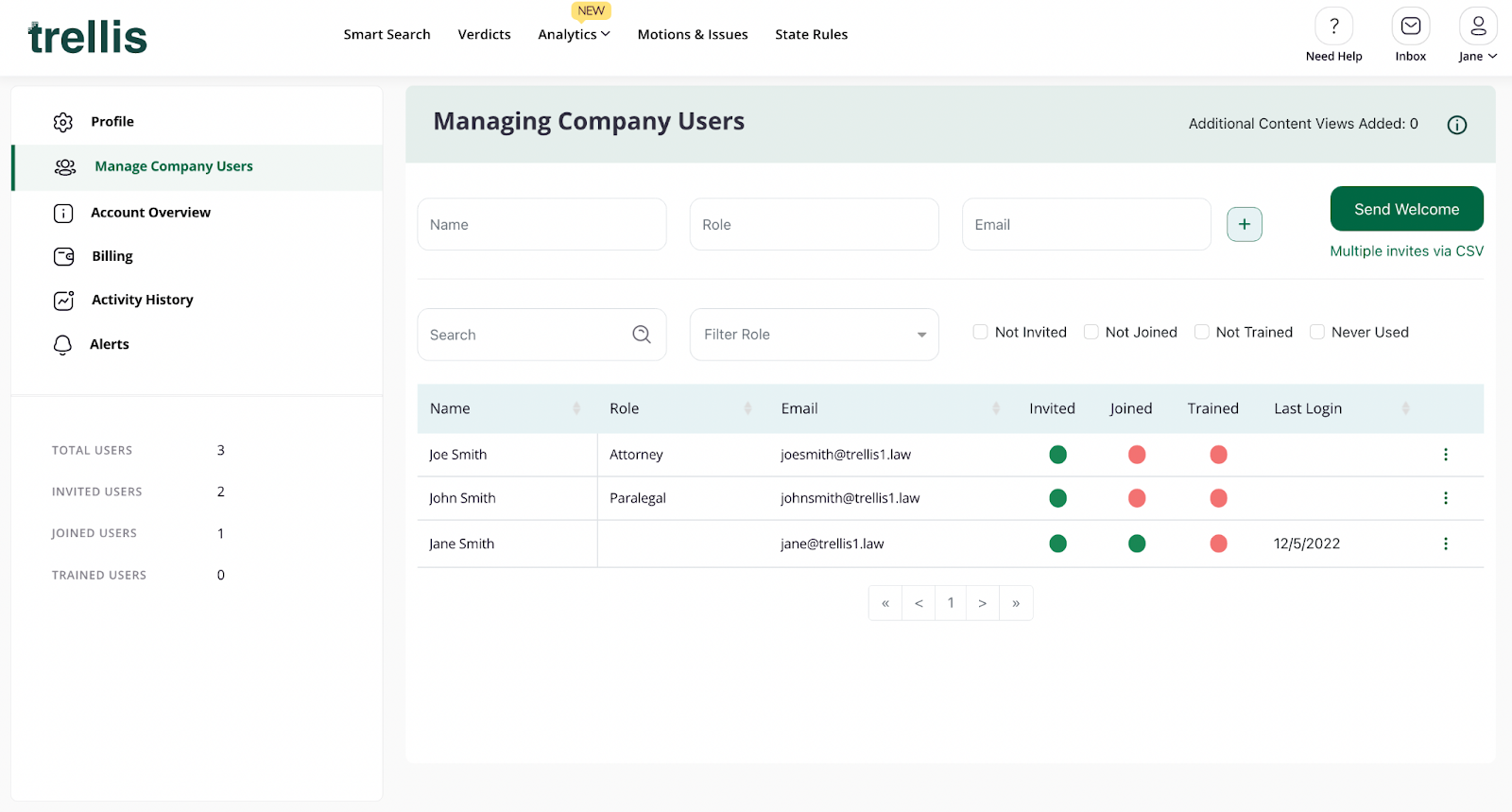Click the Manage Company Users people icon
Screen dimensions: 1512x812
click(65, 167)
